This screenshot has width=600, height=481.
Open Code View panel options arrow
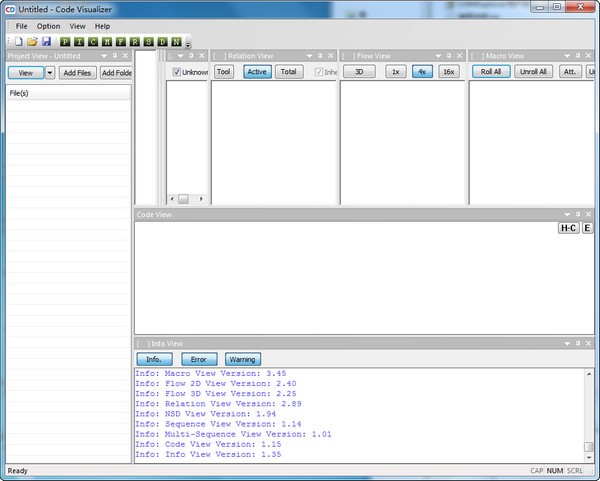(x=567, y=215)
